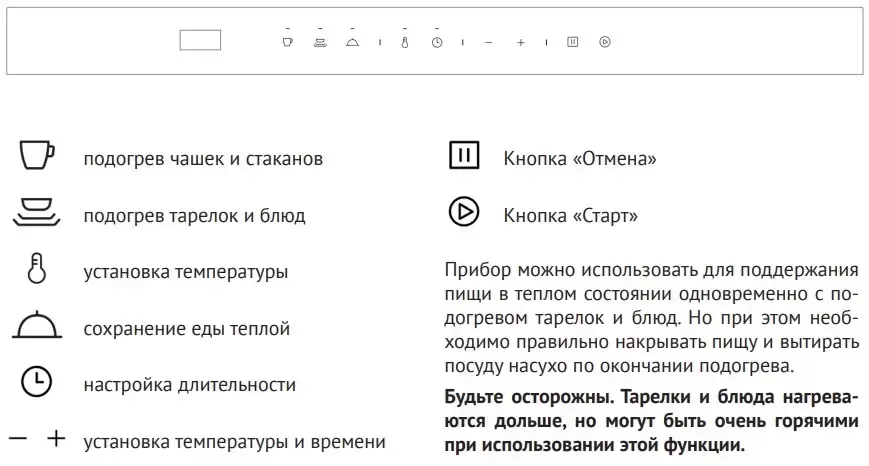Click the large cloche icon in the legend
The width and height of the screenshot is (869, 466).
tap(36, 326)
